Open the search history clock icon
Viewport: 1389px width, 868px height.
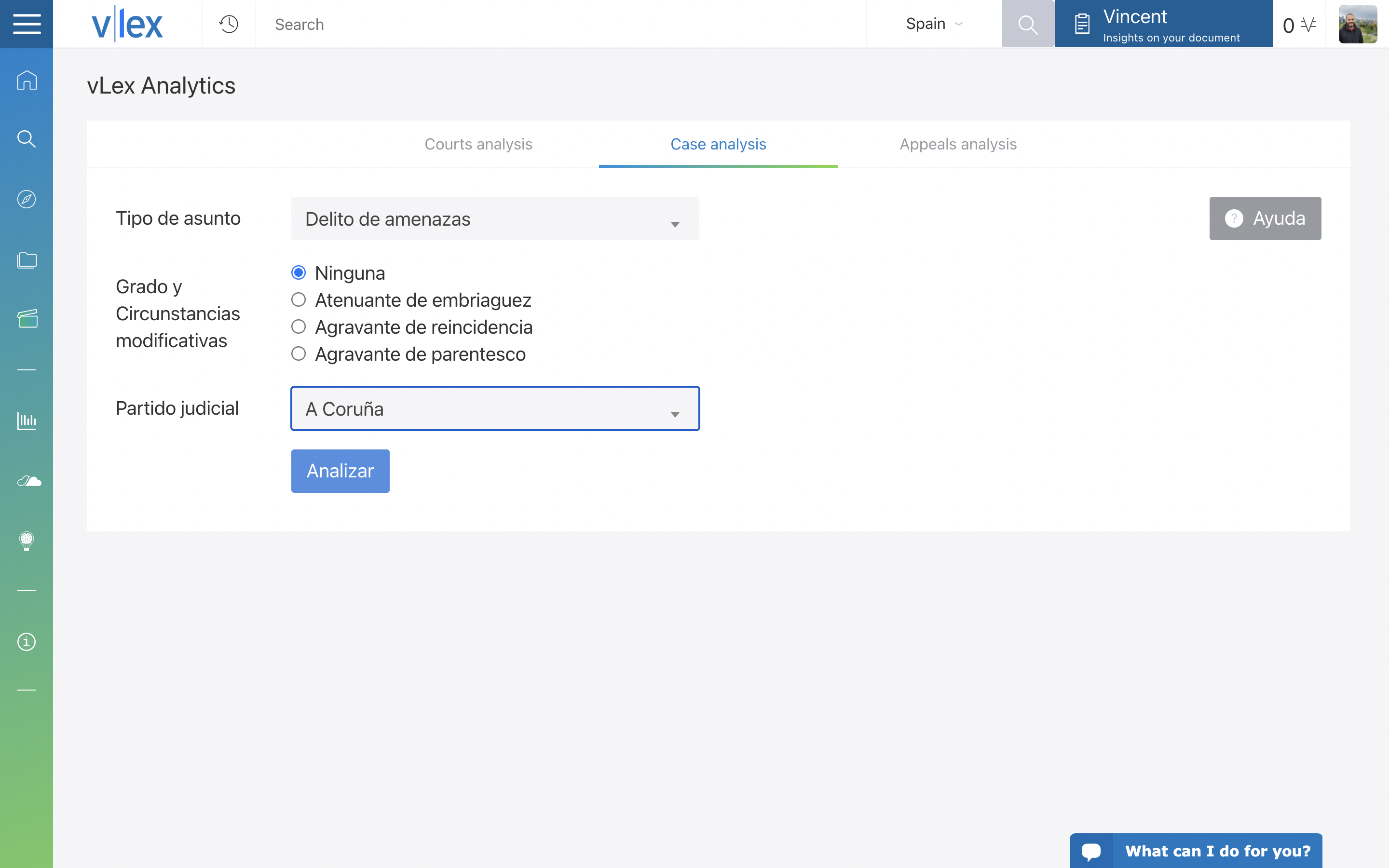(229, 24)
